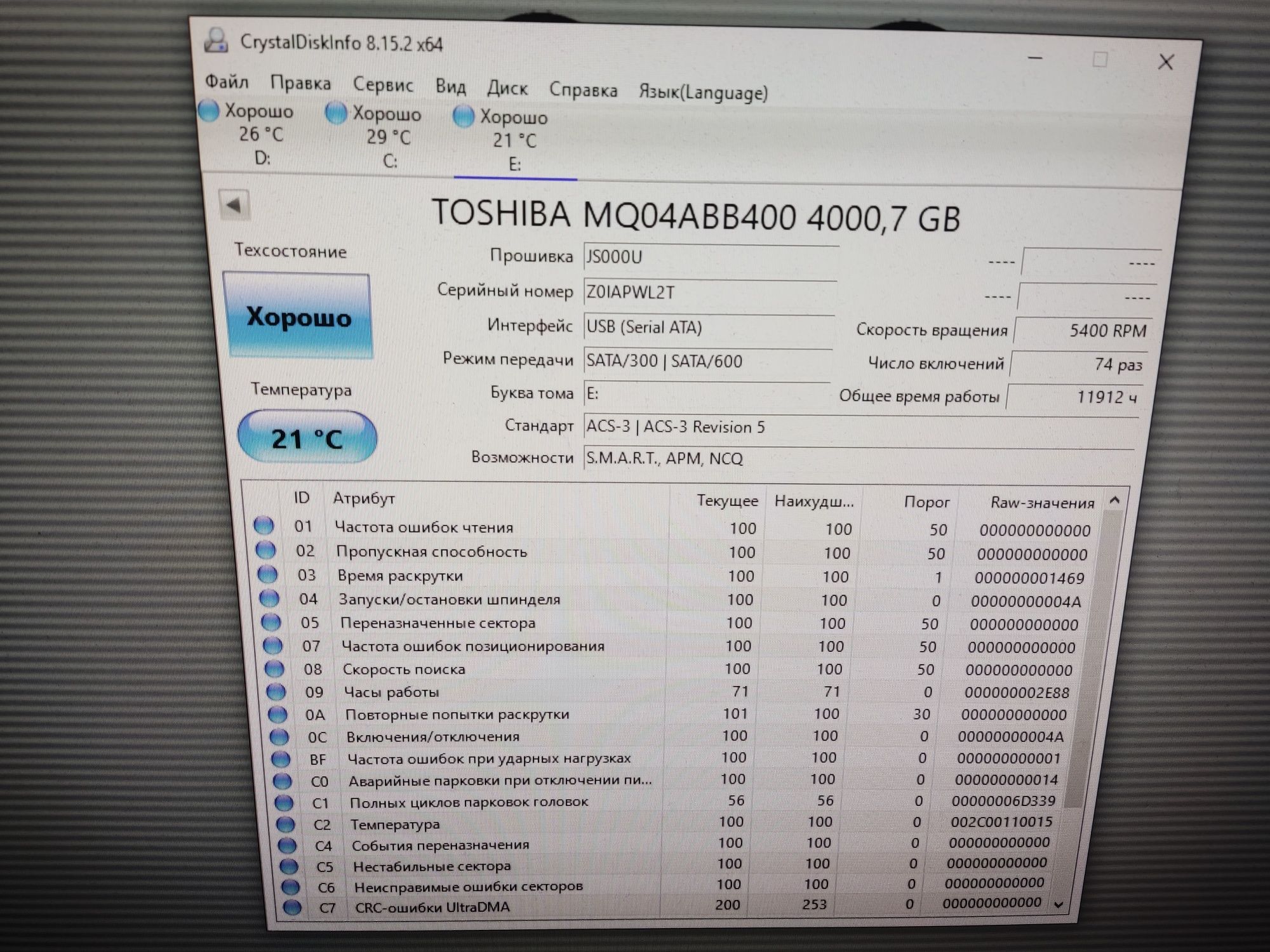Click the status orb for attribute 0A

click(277, 714)
